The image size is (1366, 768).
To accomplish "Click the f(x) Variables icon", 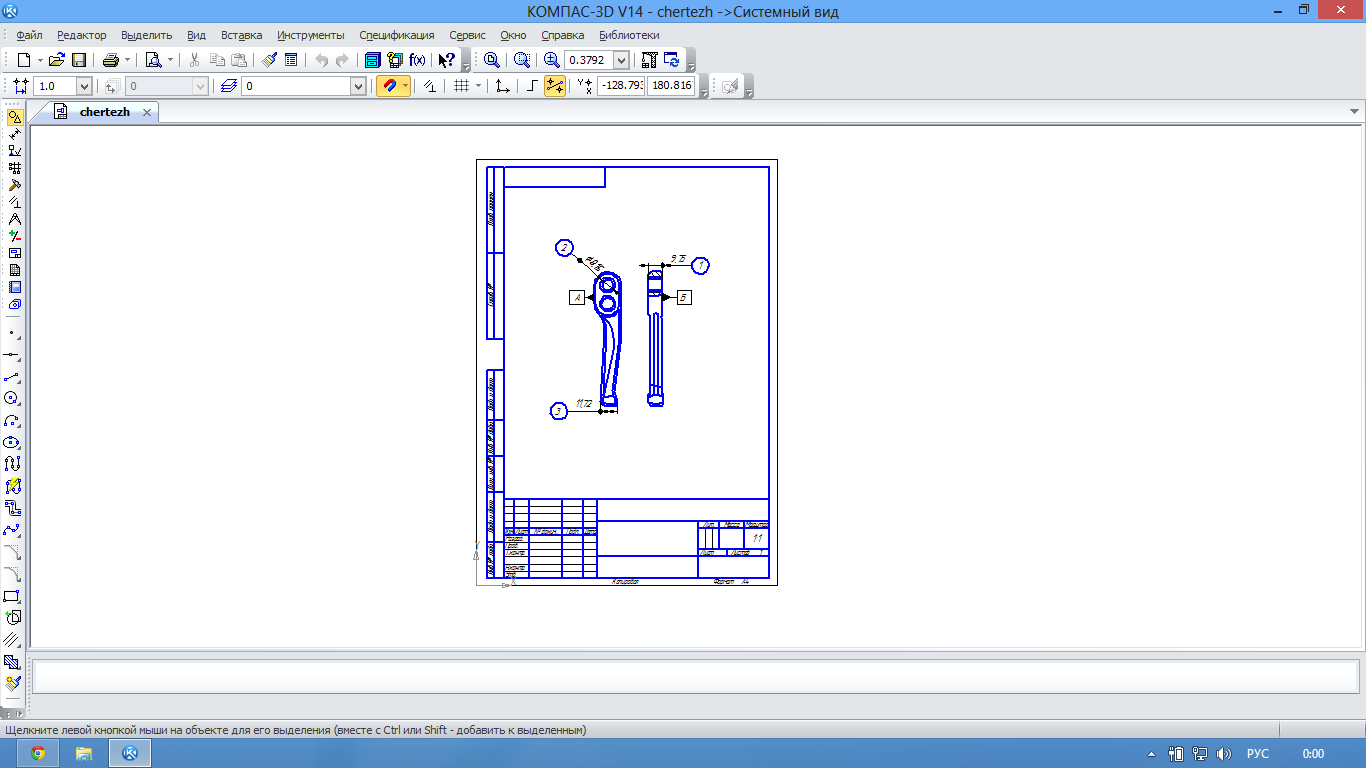I will [417, 60].
